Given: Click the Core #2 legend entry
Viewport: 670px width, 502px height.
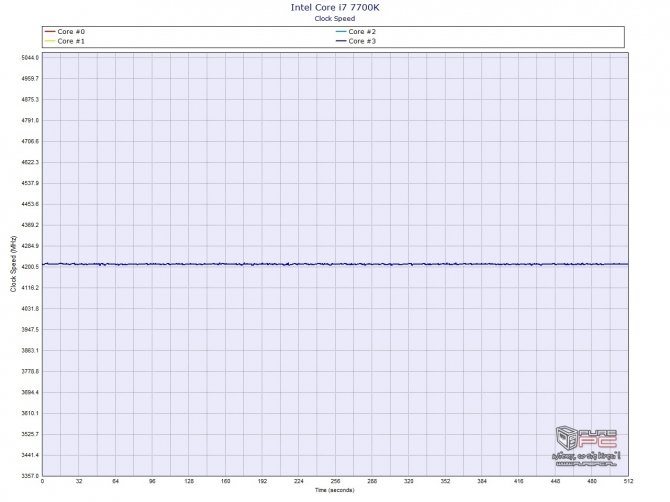Looking at the screenshot, I should click(356, 32).
